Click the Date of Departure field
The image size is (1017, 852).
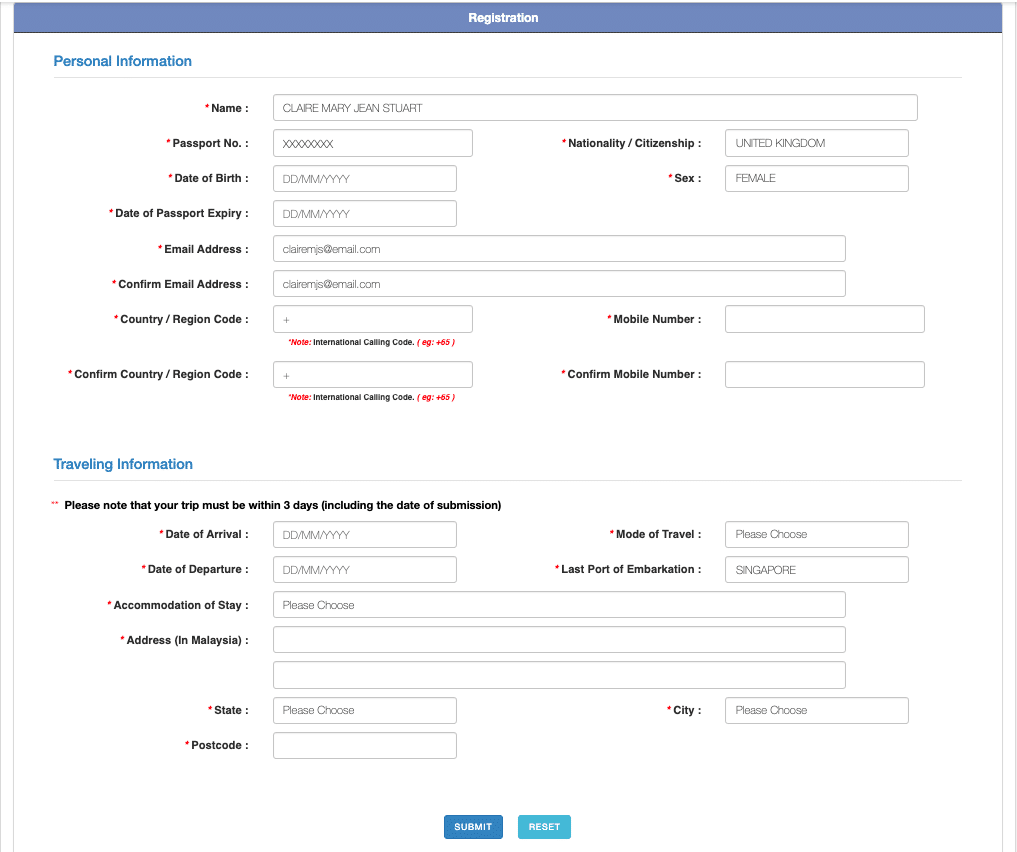coord(364,570)
